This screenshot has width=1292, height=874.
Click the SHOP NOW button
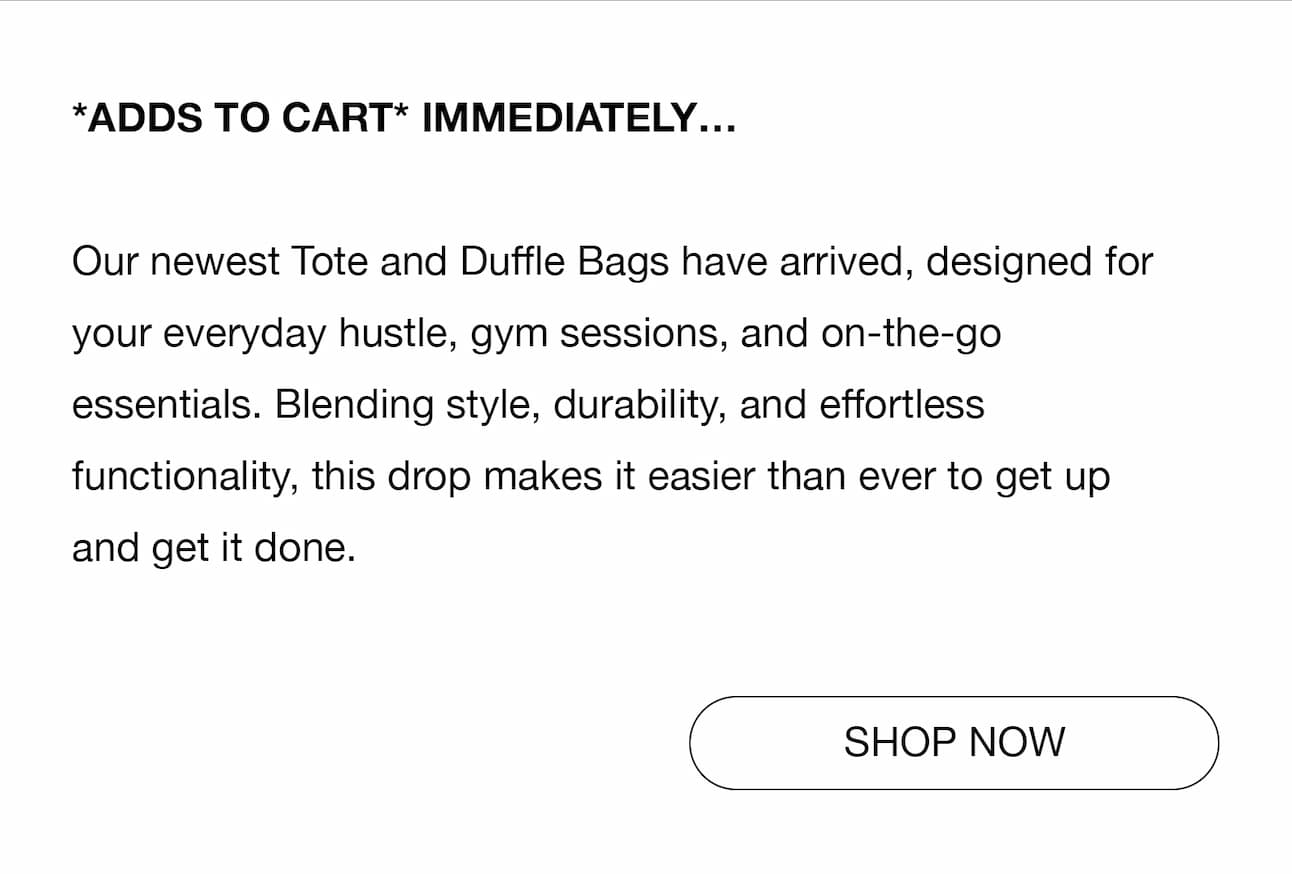[954, 743]
